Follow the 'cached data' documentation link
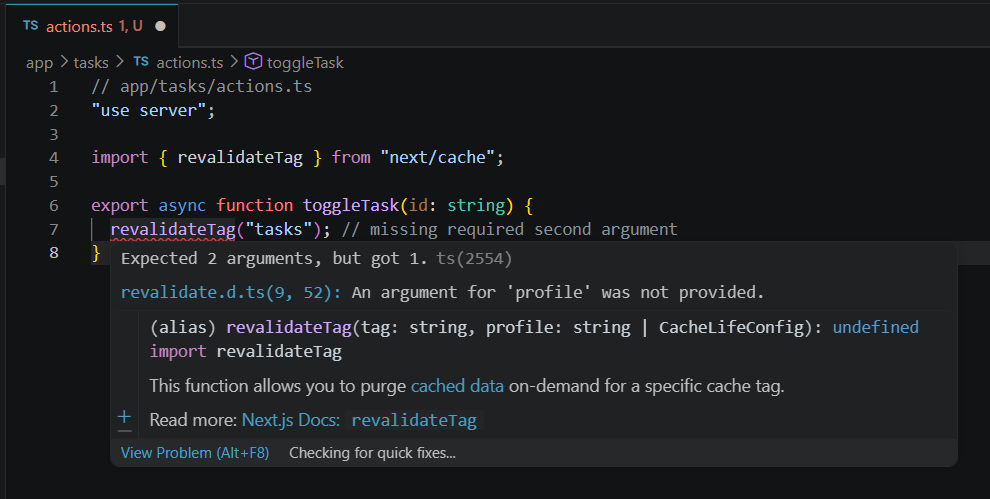The image size is (990, 499). pos(457,386)
